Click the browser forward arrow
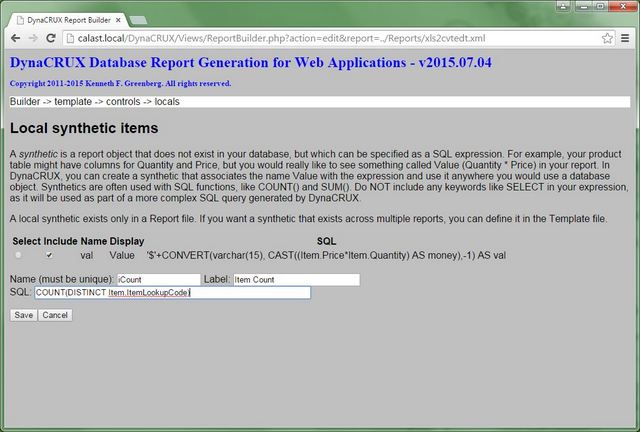This screenshot has width=640, height=432. click(x=33, y=38)
